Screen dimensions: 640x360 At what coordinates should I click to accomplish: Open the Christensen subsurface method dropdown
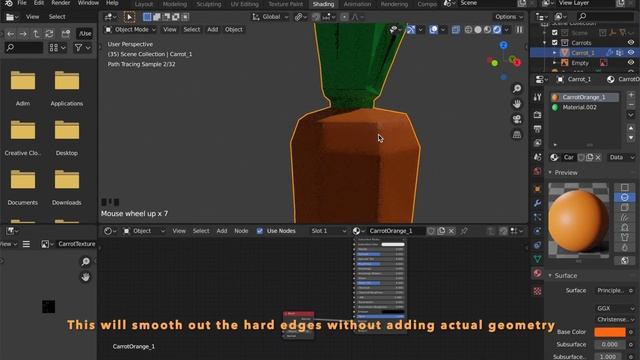(x=615, y=319)
